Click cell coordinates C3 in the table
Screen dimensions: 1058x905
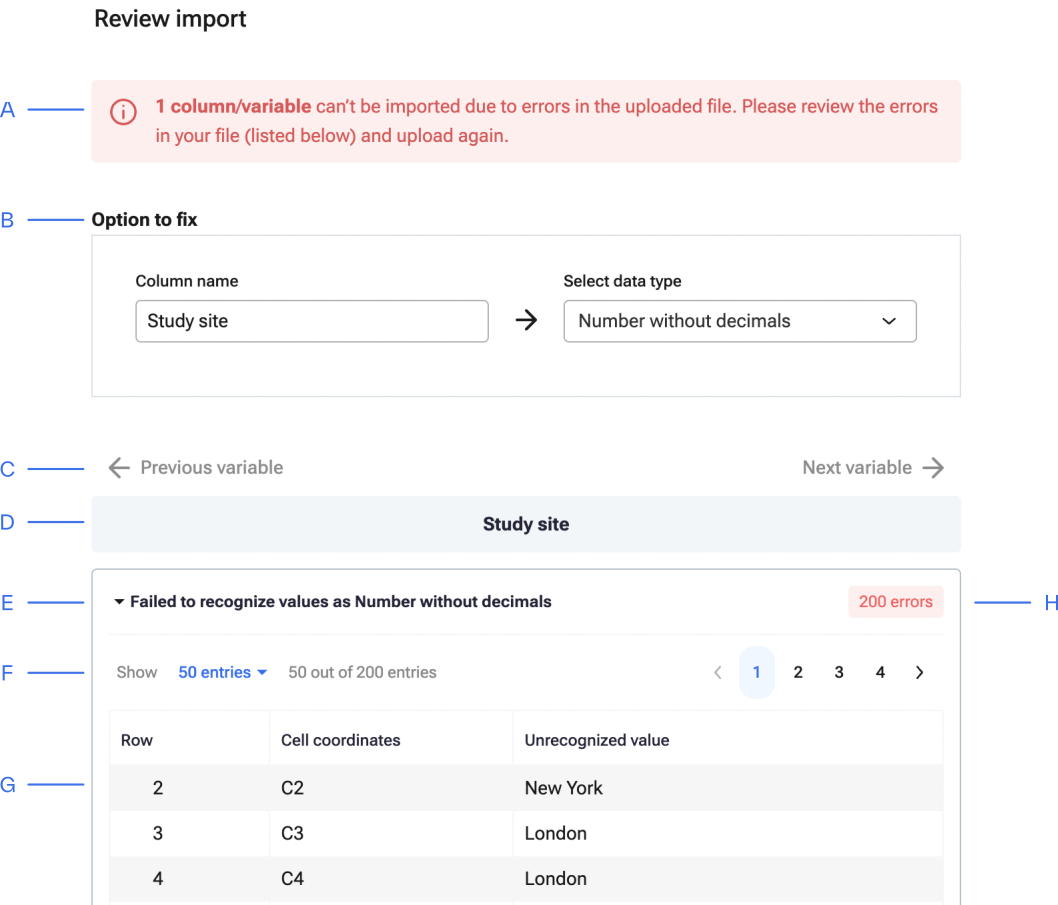(x=292, y=833)
